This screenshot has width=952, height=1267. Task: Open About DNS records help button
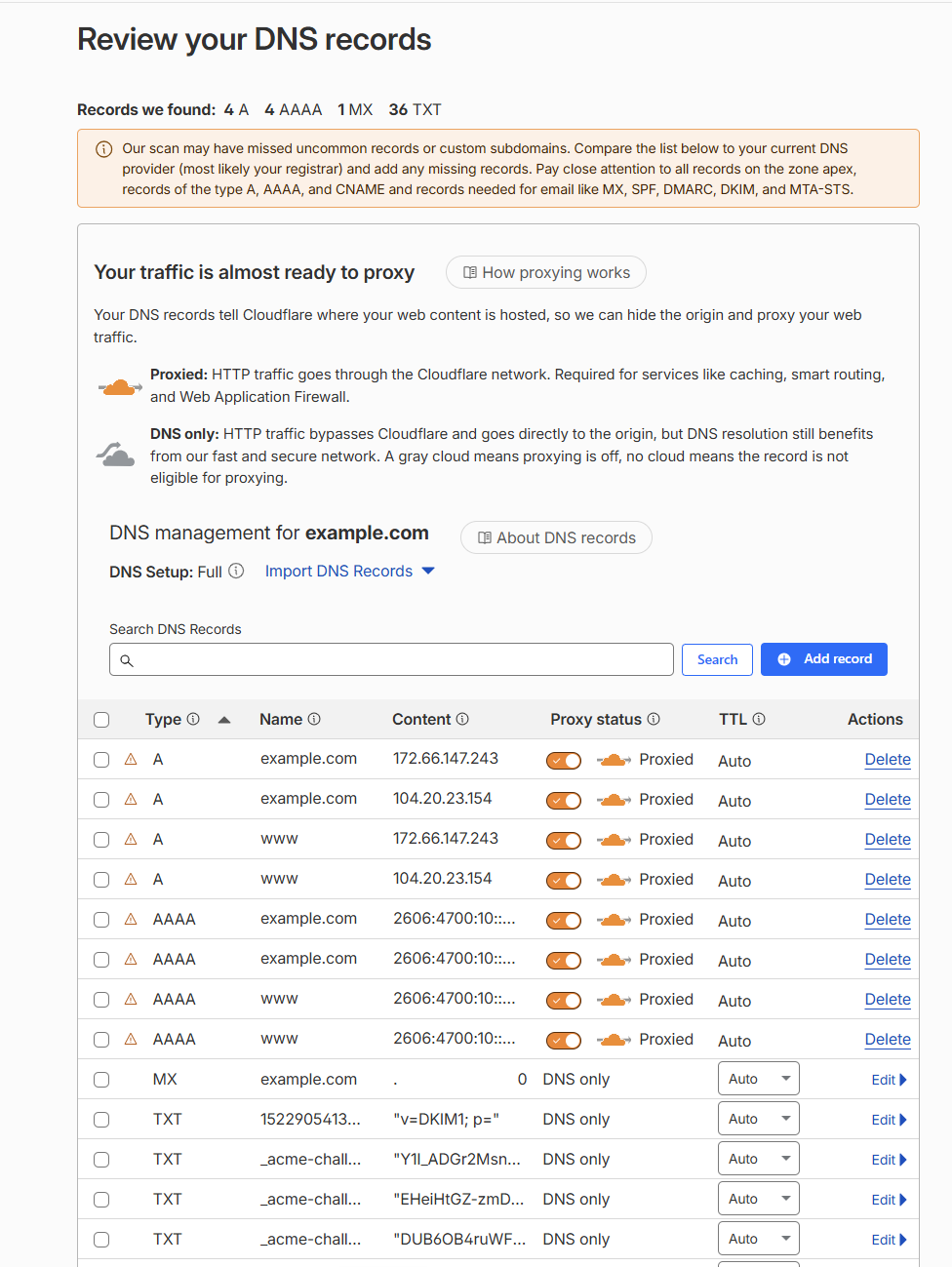(x=556, y=537)
